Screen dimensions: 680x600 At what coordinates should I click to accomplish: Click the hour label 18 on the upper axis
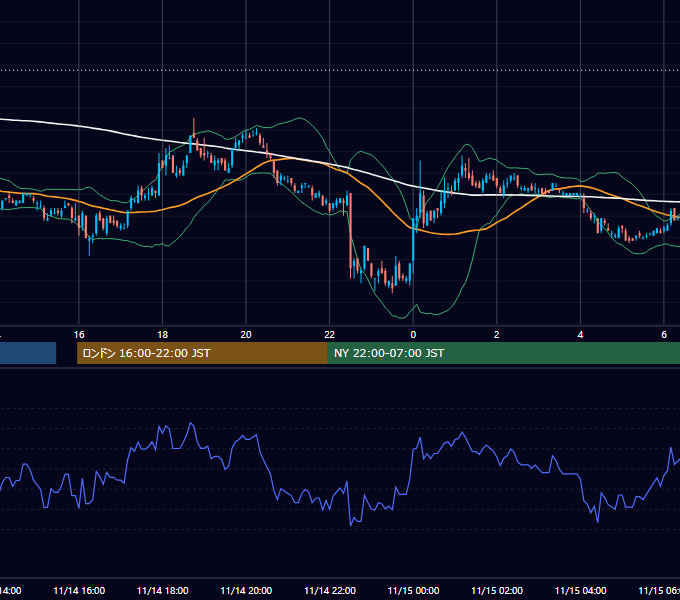(163, 335)
